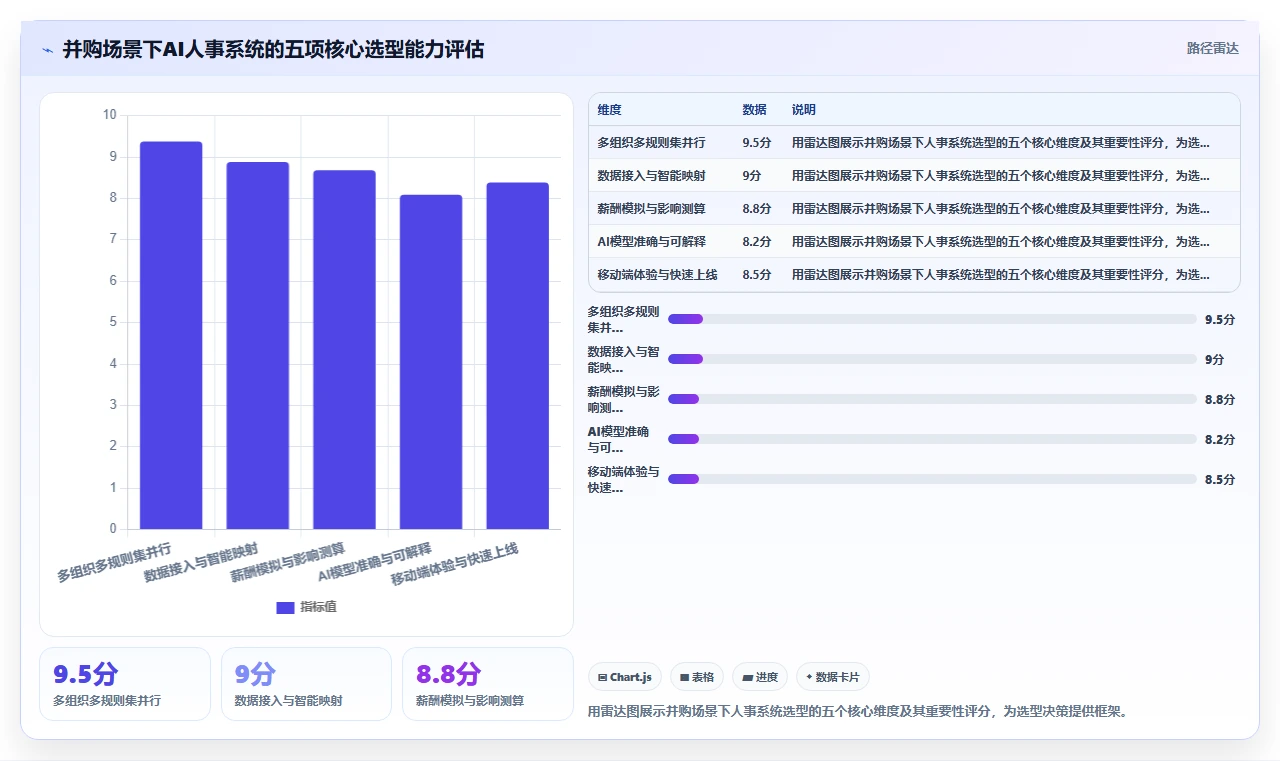Click the 路径雷达 label in header

pyautogui.click(x=1212, y=48)
